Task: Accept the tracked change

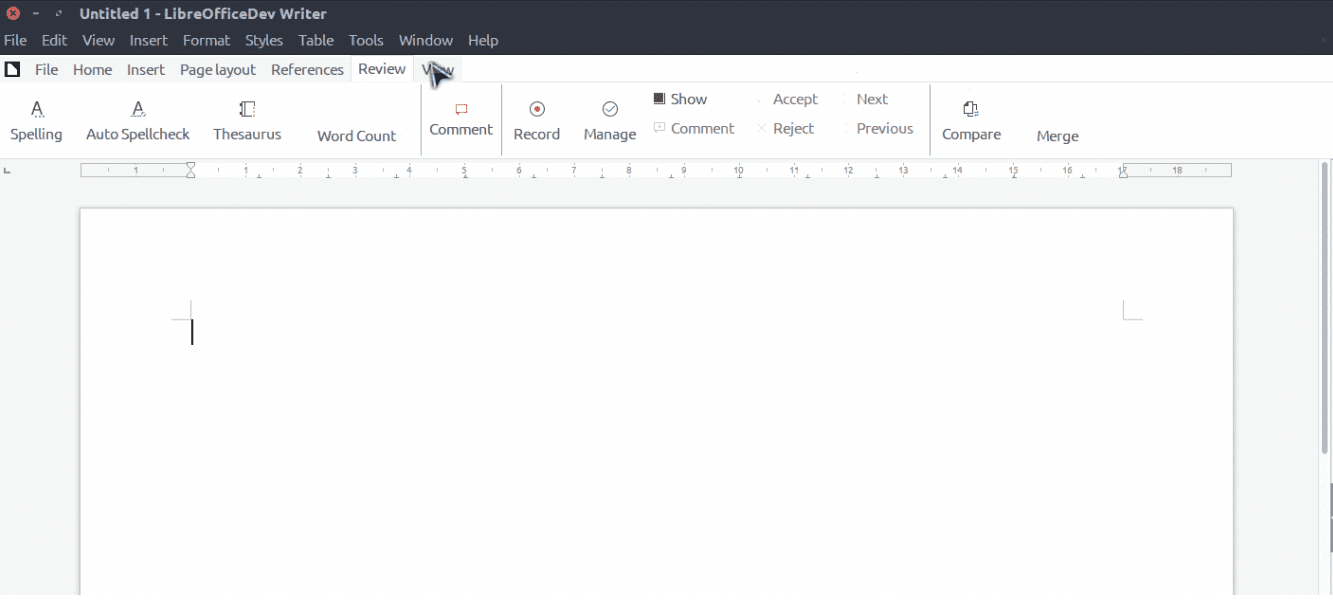Action: (787, 99)
